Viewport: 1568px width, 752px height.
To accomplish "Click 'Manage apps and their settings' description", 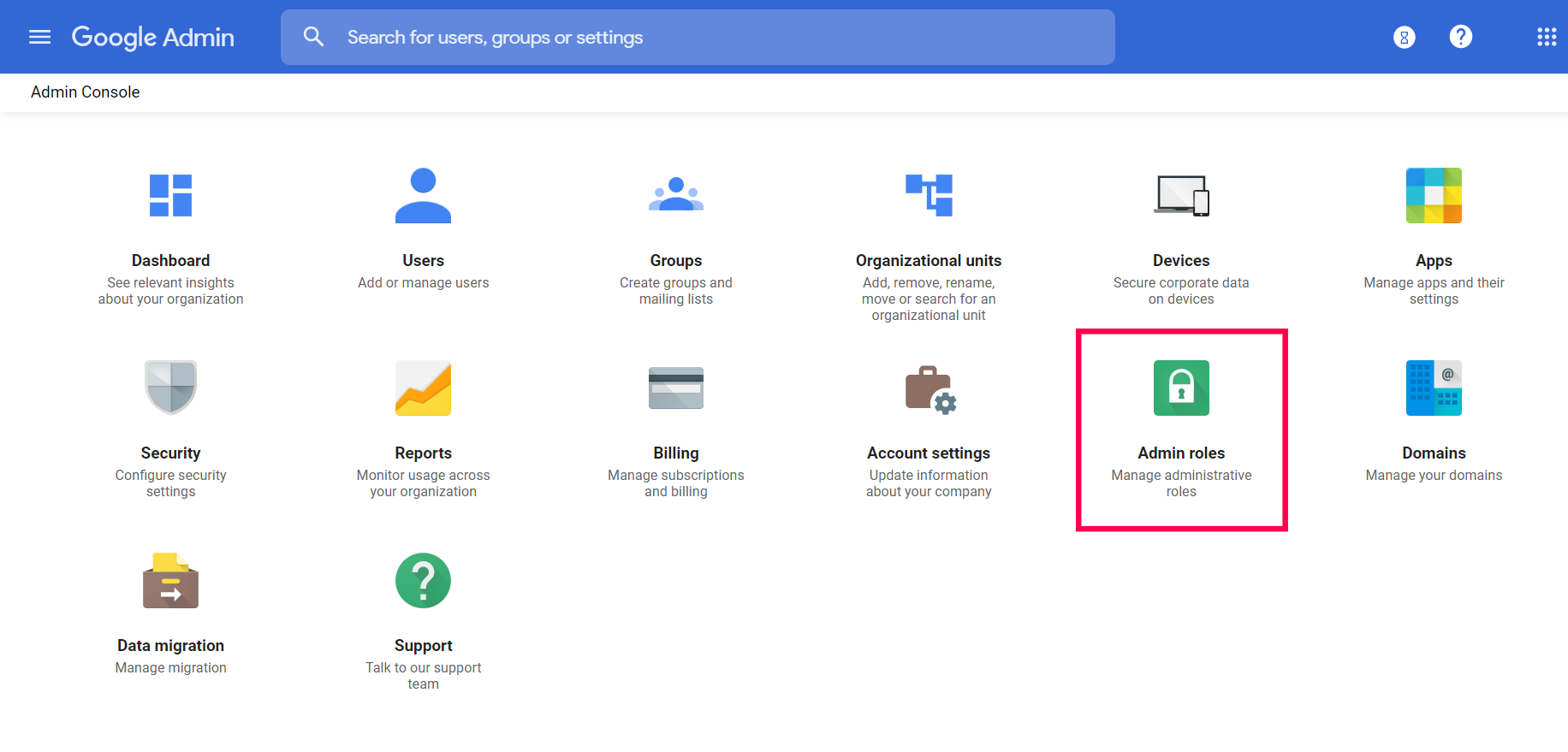I will tap(1434, 291).
